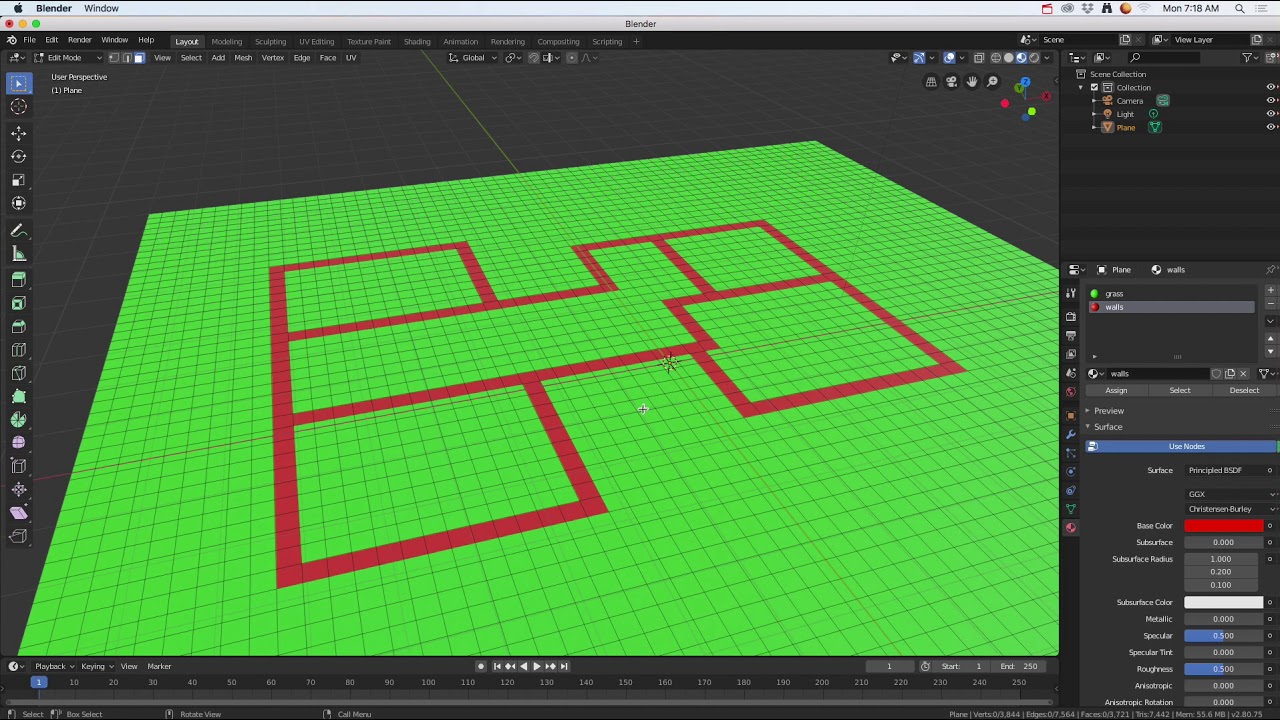This screenshot has width=1280, height=720.
Task: Open the Playback dropdown in timeline
Action: [54, 666]
